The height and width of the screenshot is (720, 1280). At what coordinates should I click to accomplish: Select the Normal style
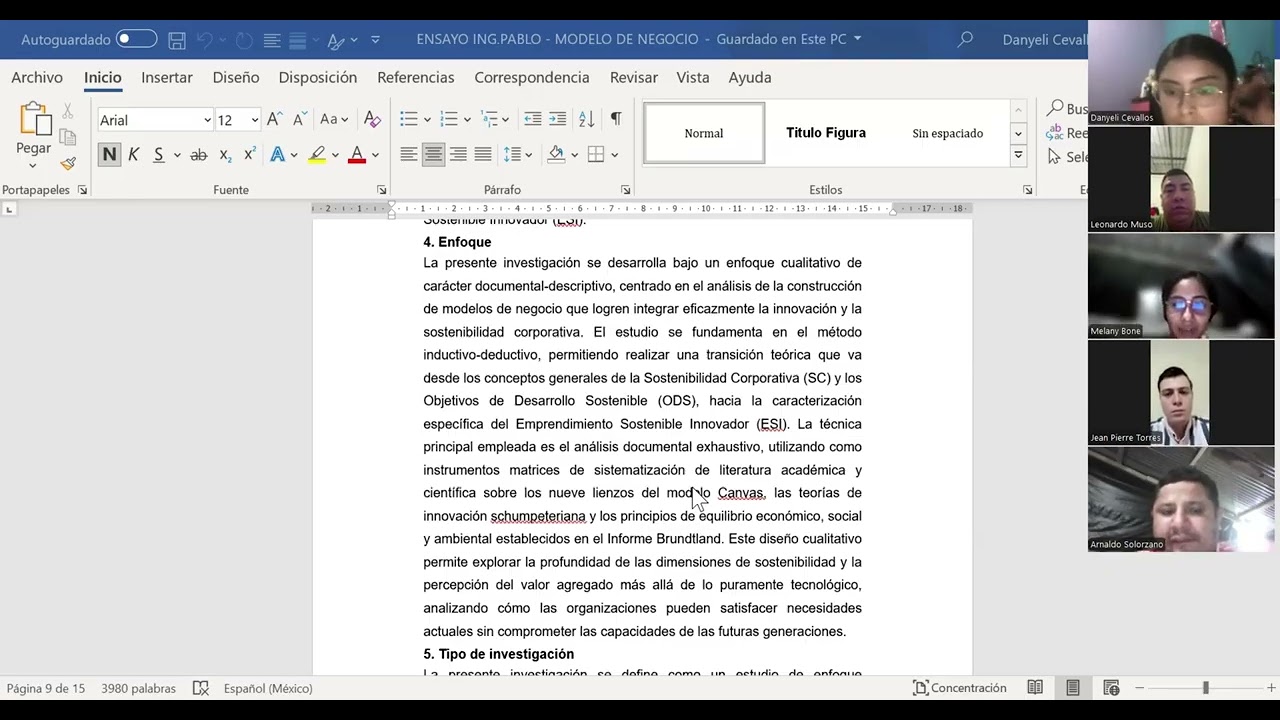click(x=704, y=133)
